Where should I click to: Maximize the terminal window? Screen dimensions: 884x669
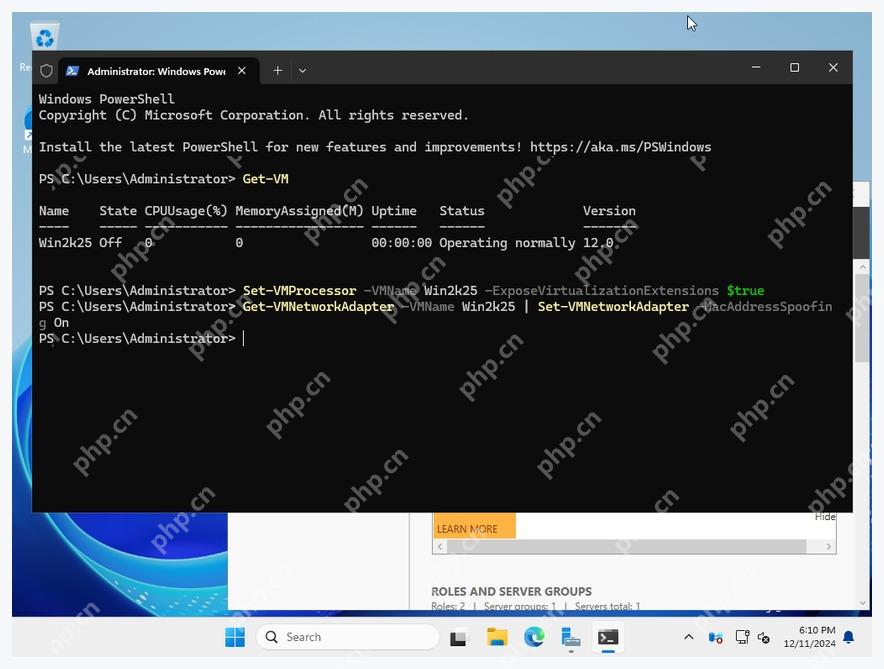pyautogui.click(x=794, y=68)
